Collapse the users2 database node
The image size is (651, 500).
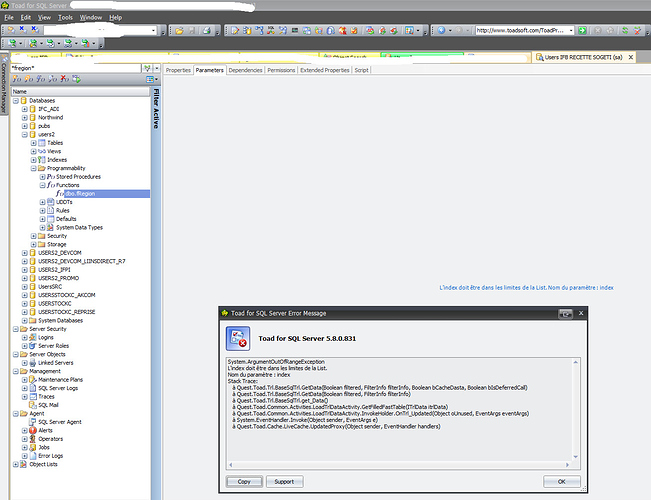point(25,134)
